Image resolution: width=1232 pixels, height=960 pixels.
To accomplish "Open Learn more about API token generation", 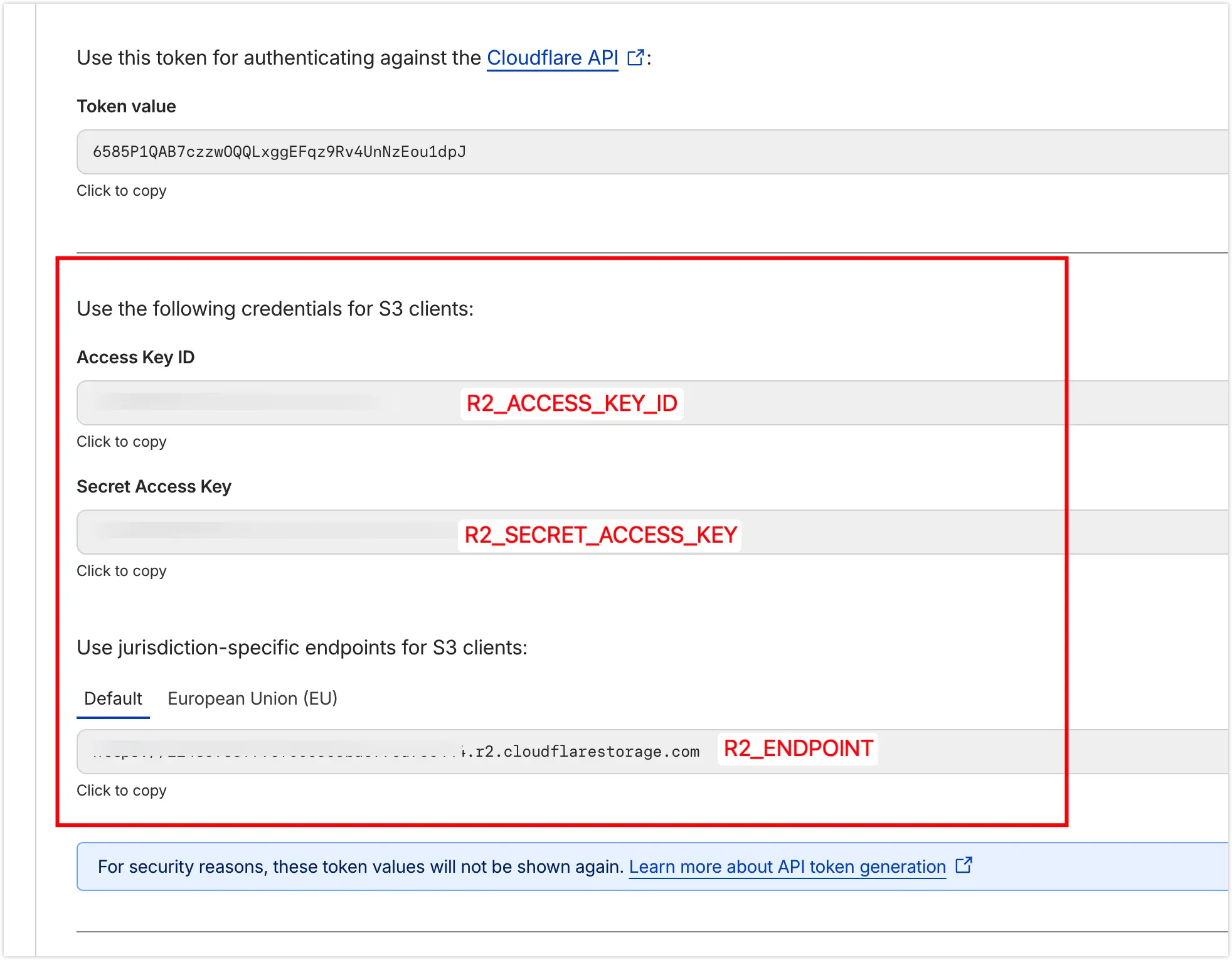I will coord(787,867).
